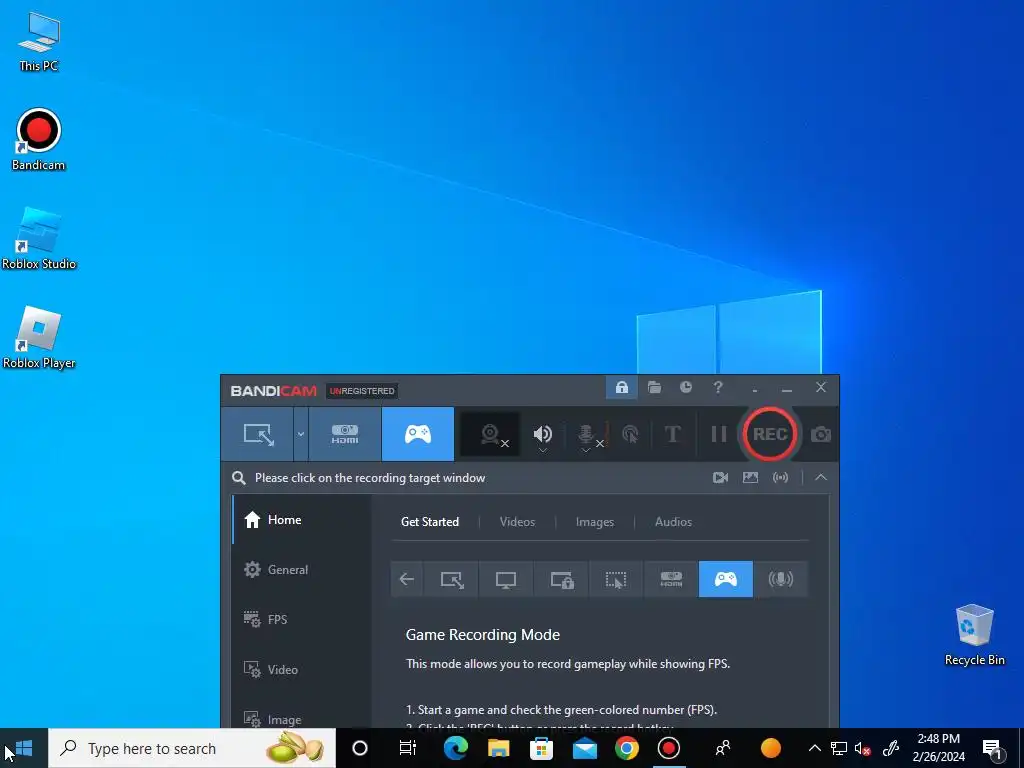Select Recycle Bin desktop icon

pyautogui.click(x=974, y=635)
